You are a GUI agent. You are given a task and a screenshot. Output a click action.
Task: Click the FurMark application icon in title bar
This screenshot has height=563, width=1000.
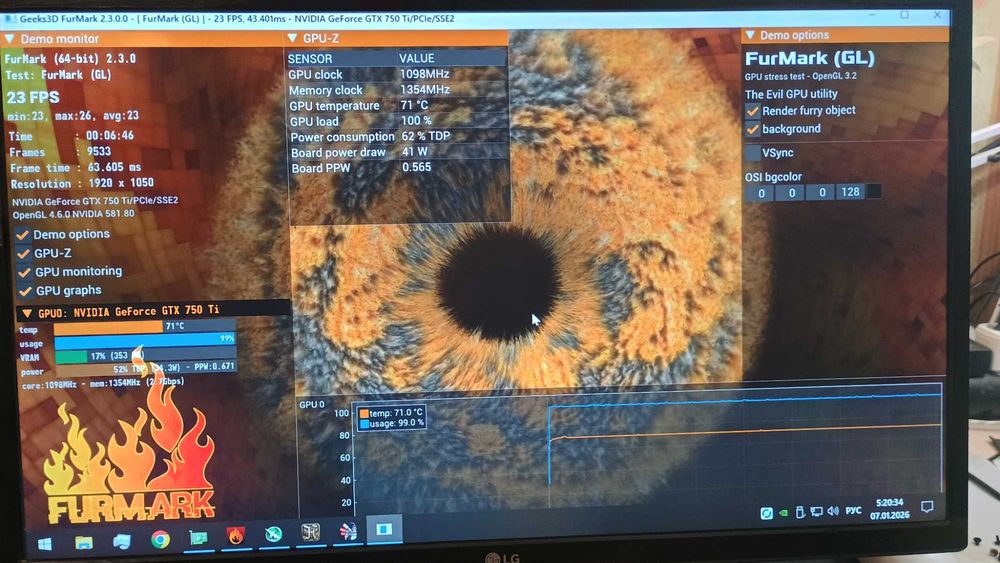pyautogui.click(x=10, y=19)
